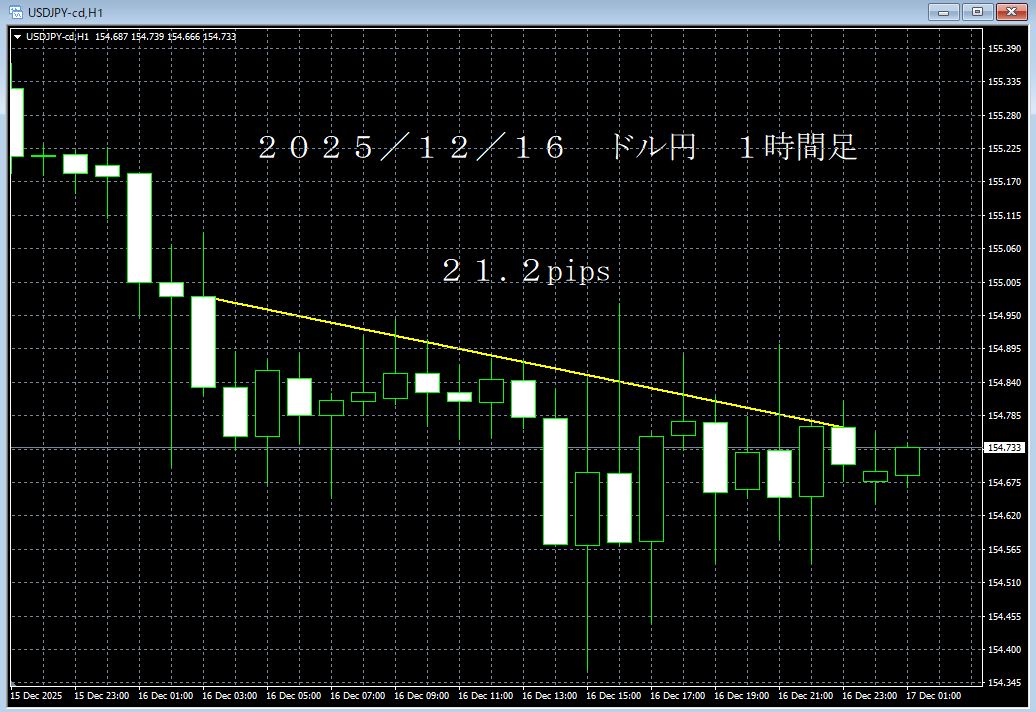Click the small doji candle around 16 Dec 10:00
1036x712 pixels.
click(461, 397)
